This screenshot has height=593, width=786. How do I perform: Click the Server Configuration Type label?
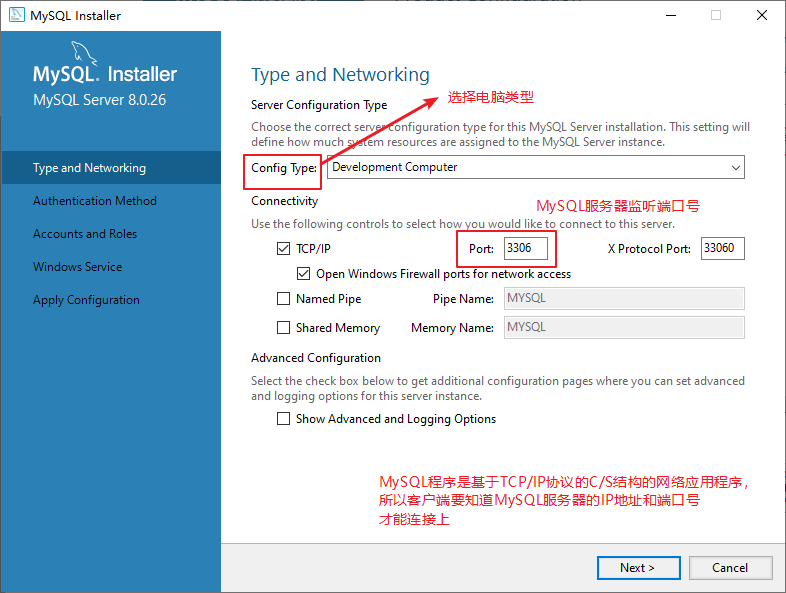point(319,105)
